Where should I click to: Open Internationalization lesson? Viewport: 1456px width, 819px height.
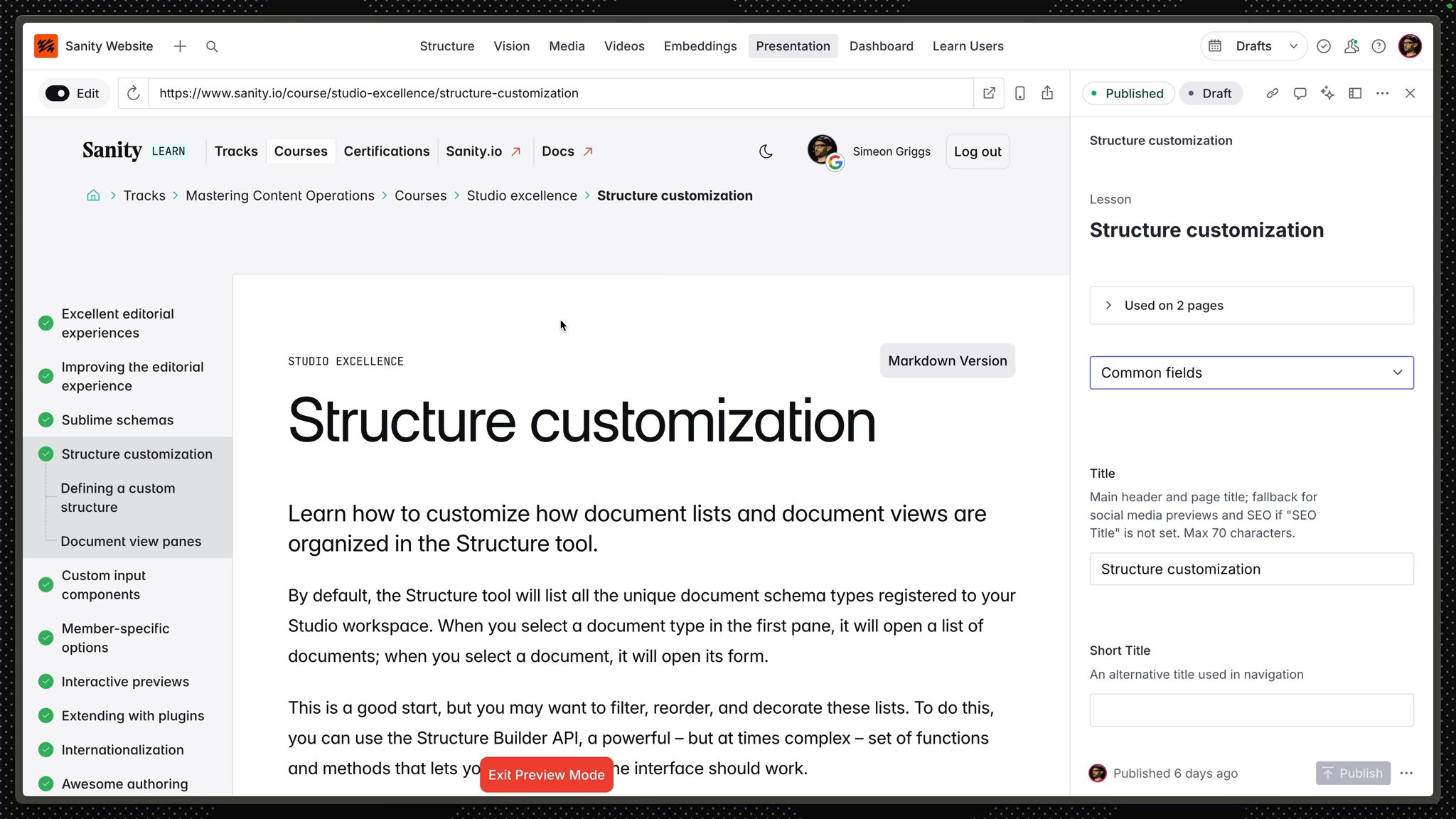122,750
